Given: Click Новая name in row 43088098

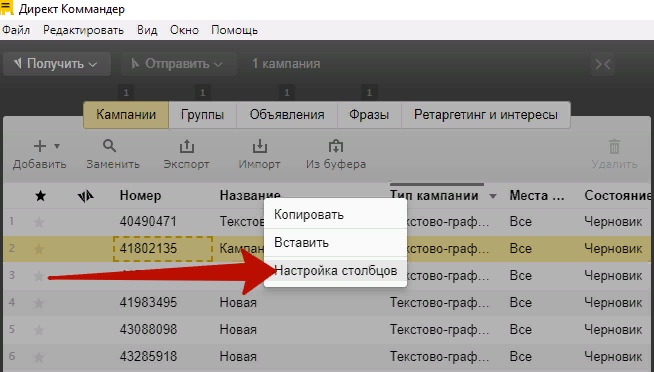Looking at the screenshot, I should (238, 329).
